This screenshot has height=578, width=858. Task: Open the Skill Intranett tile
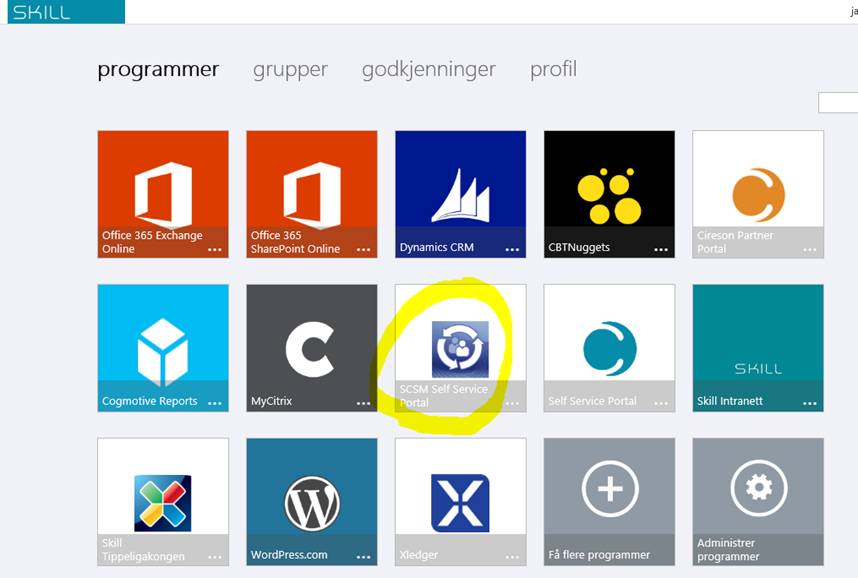click(758, 348)
